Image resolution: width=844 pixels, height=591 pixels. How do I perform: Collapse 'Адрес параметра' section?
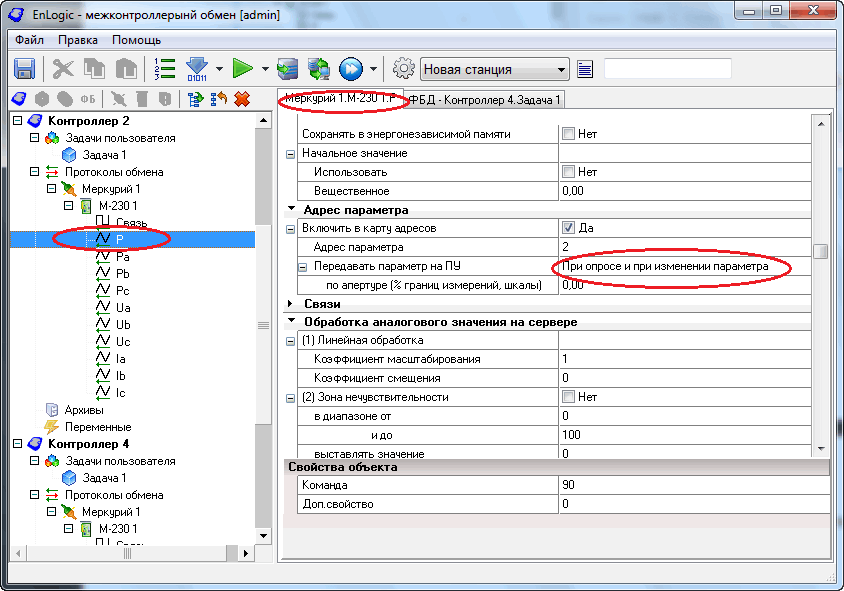pyautogui.click(x=291, y=209)
